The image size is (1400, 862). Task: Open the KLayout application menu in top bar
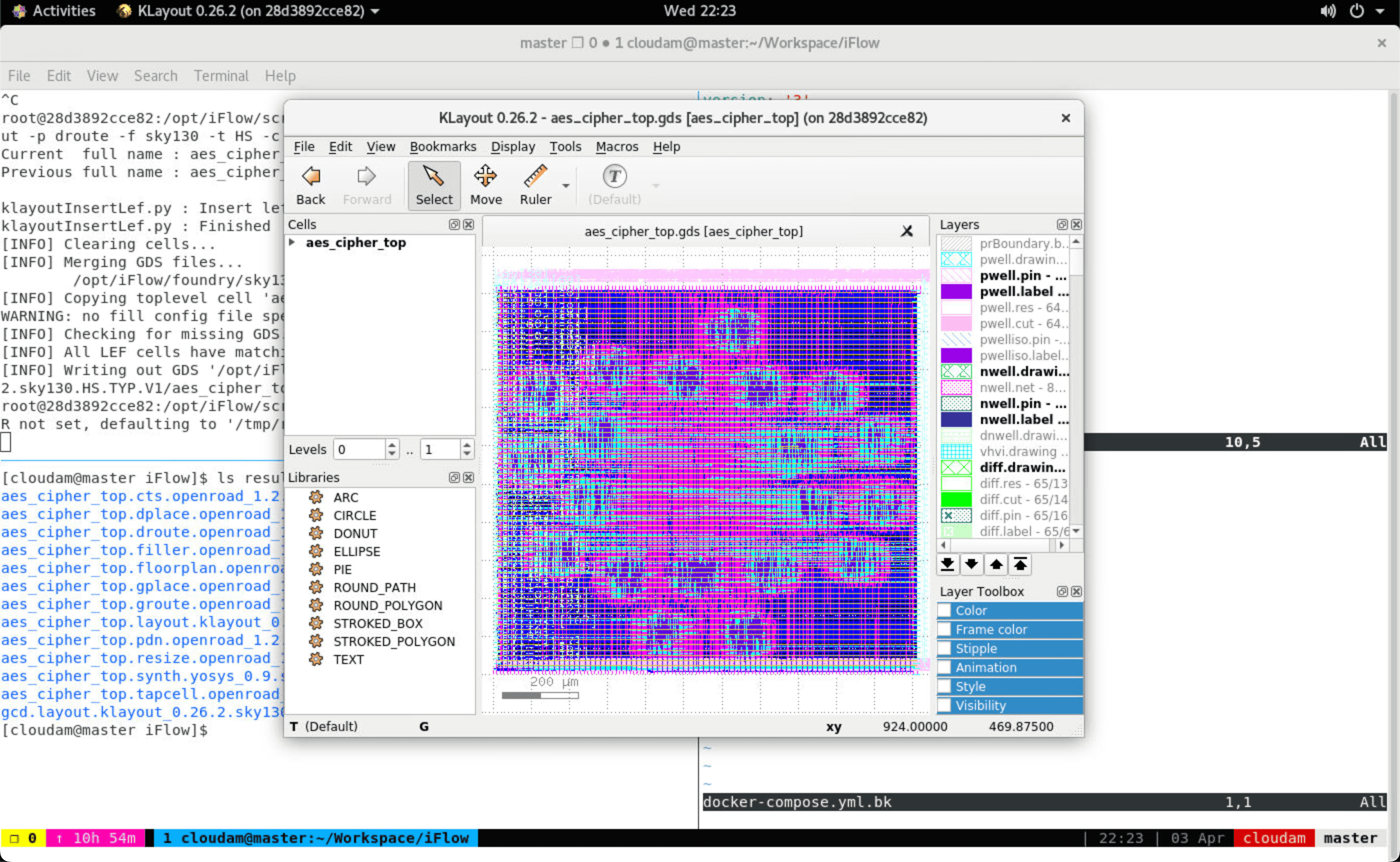point(248,11)
